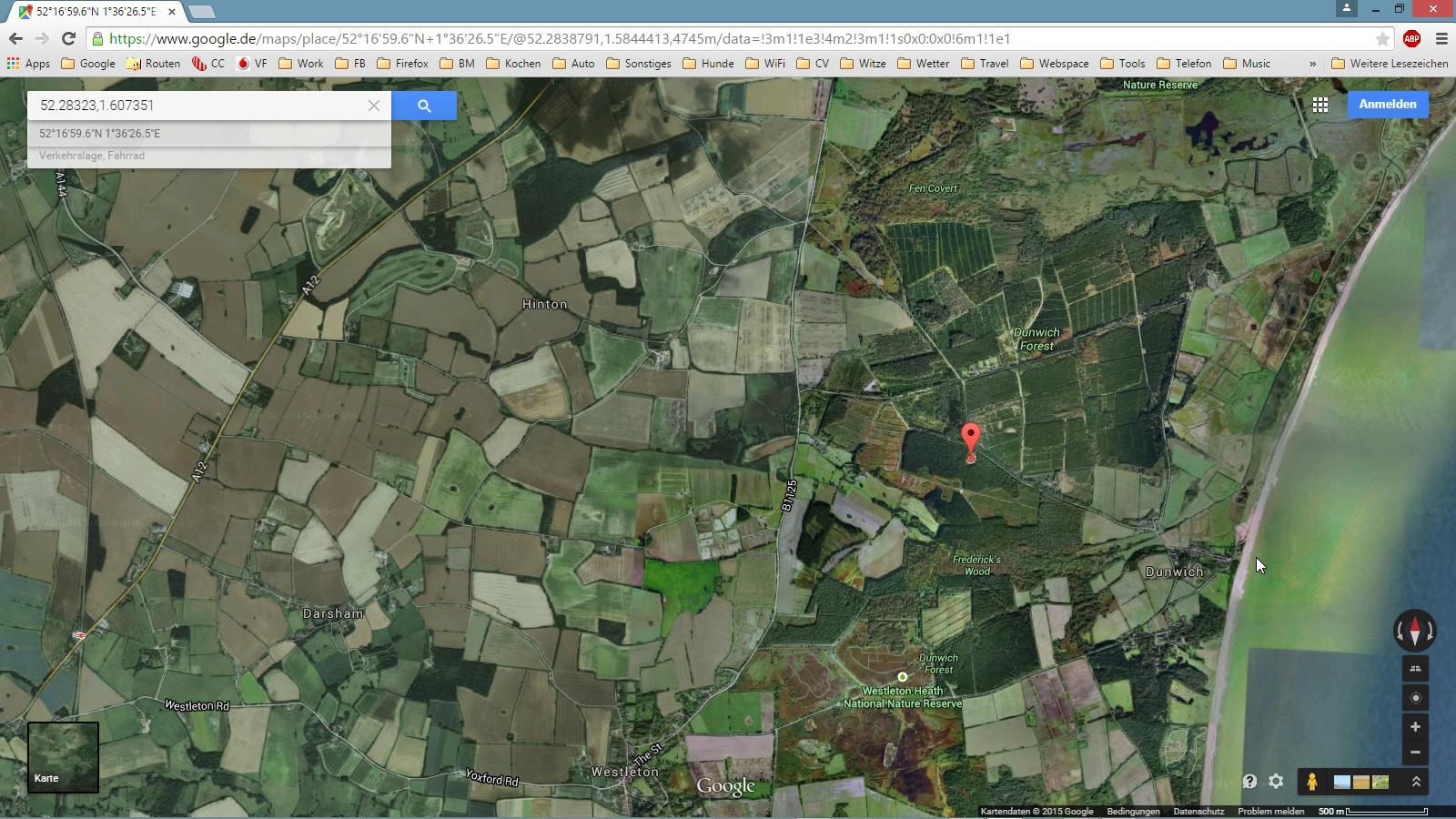Open the Kochen bookmarks folder
The height and width of the screenshot is (819, 1456).
pos(513,64)
